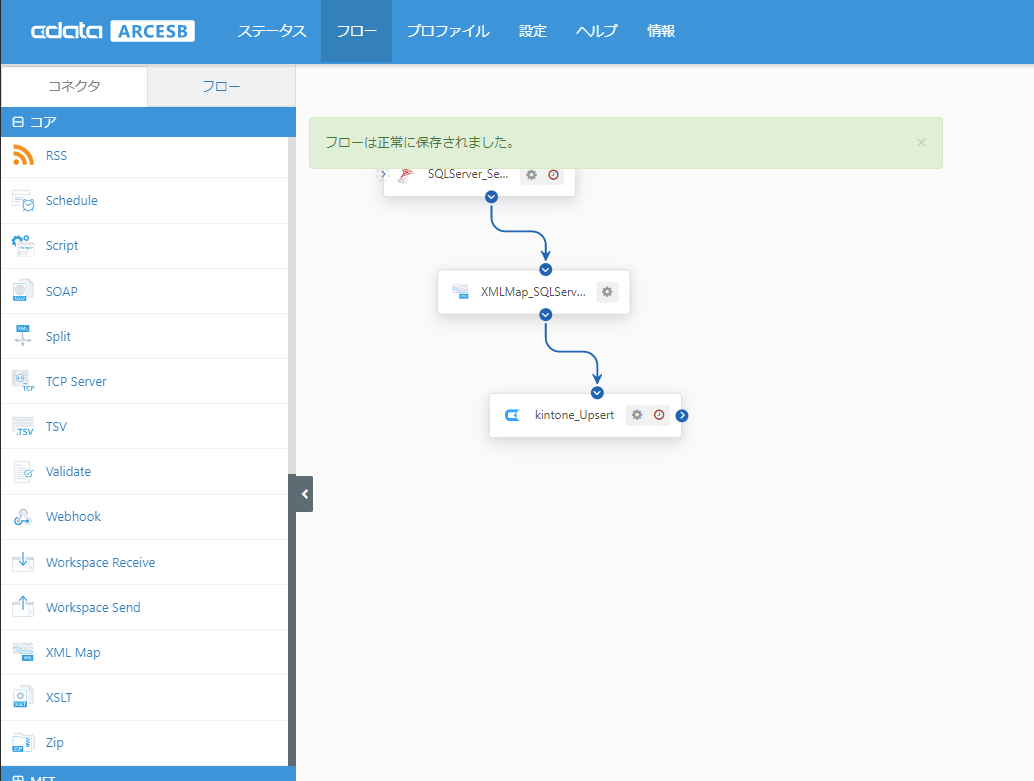Collapse the left connector sidebar
The width and height of the screenshot is (1034, 781).
click(304, 494)
